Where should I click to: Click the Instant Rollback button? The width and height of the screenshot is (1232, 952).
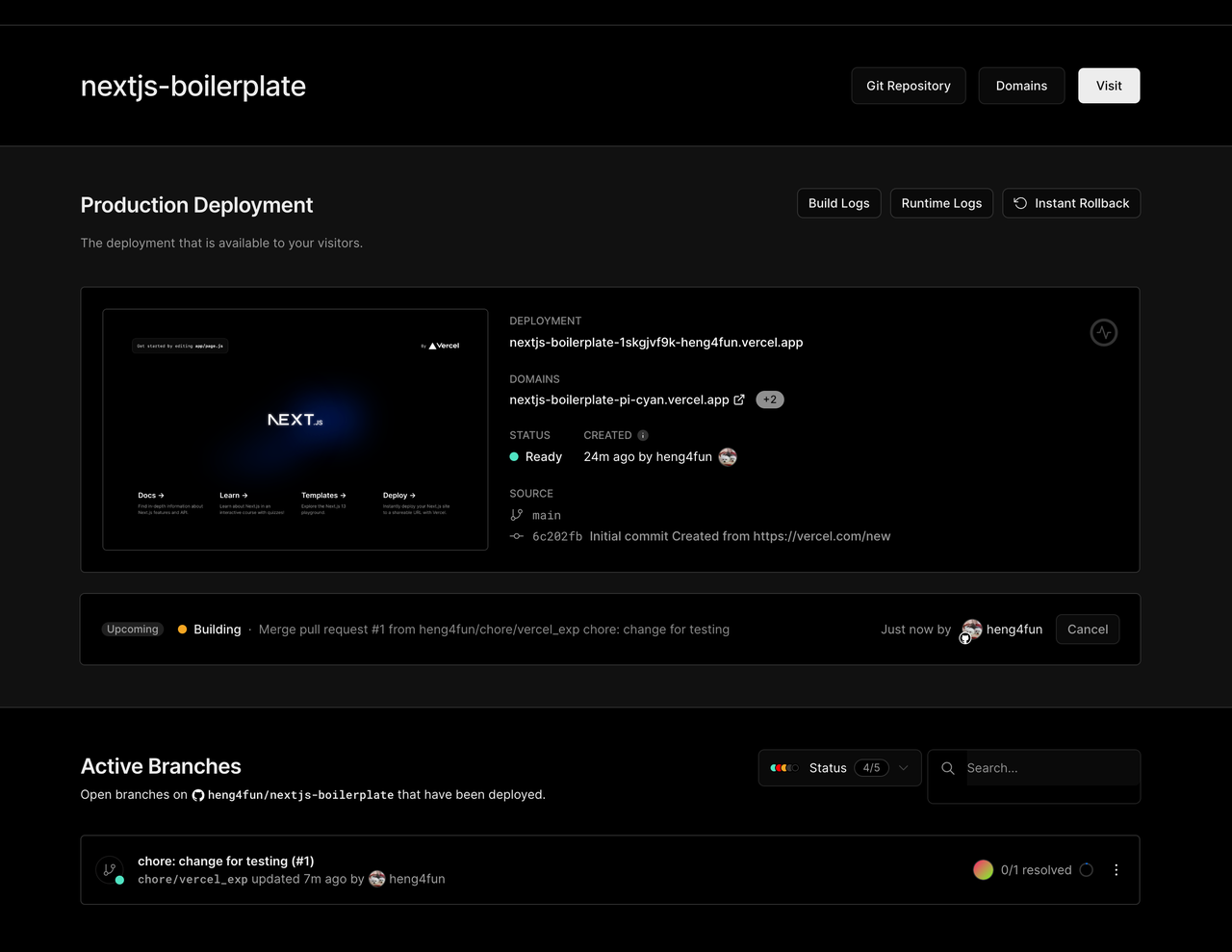pos(1071,203)
